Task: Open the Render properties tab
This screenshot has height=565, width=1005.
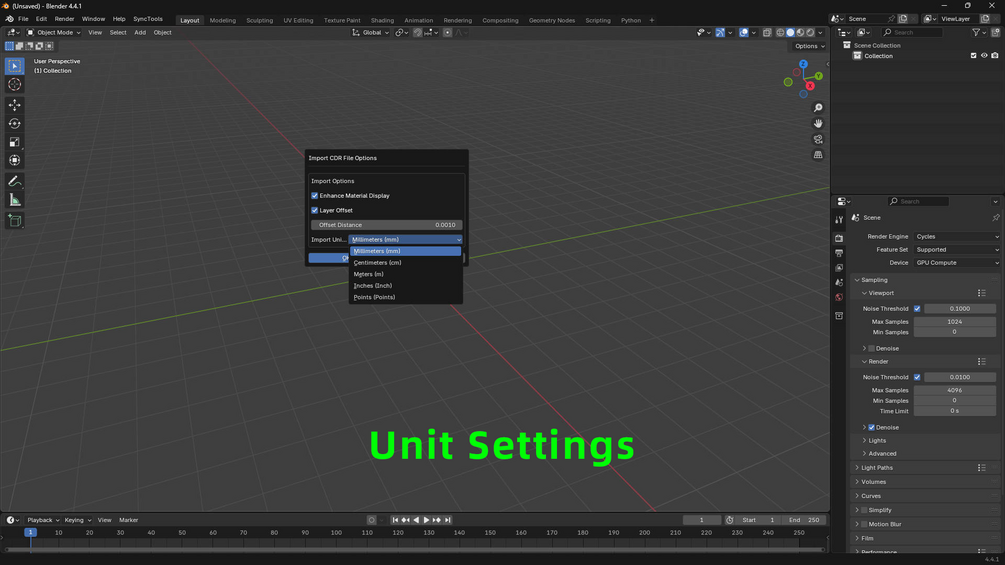Action: coord(839,238)
